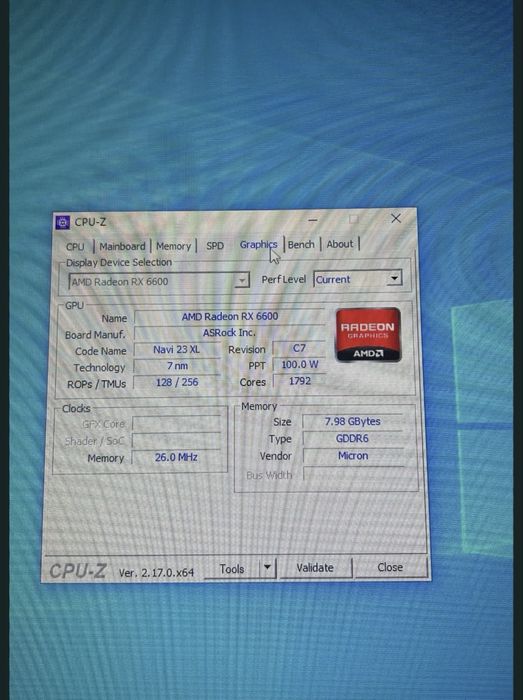Click the memory vendor value Micron
Viewport: 523px width, 700px height.
tap(353, 456)
